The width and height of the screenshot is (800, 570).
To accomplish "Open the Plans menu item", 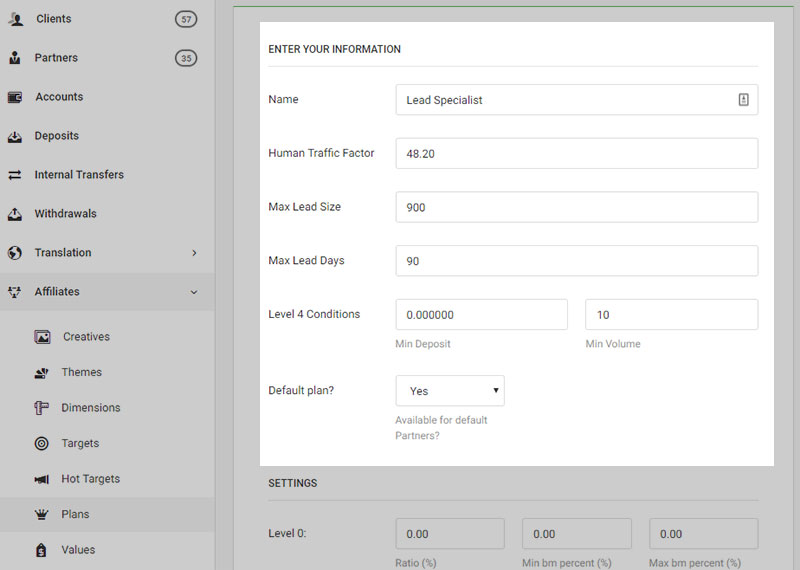I will [75, 514].
